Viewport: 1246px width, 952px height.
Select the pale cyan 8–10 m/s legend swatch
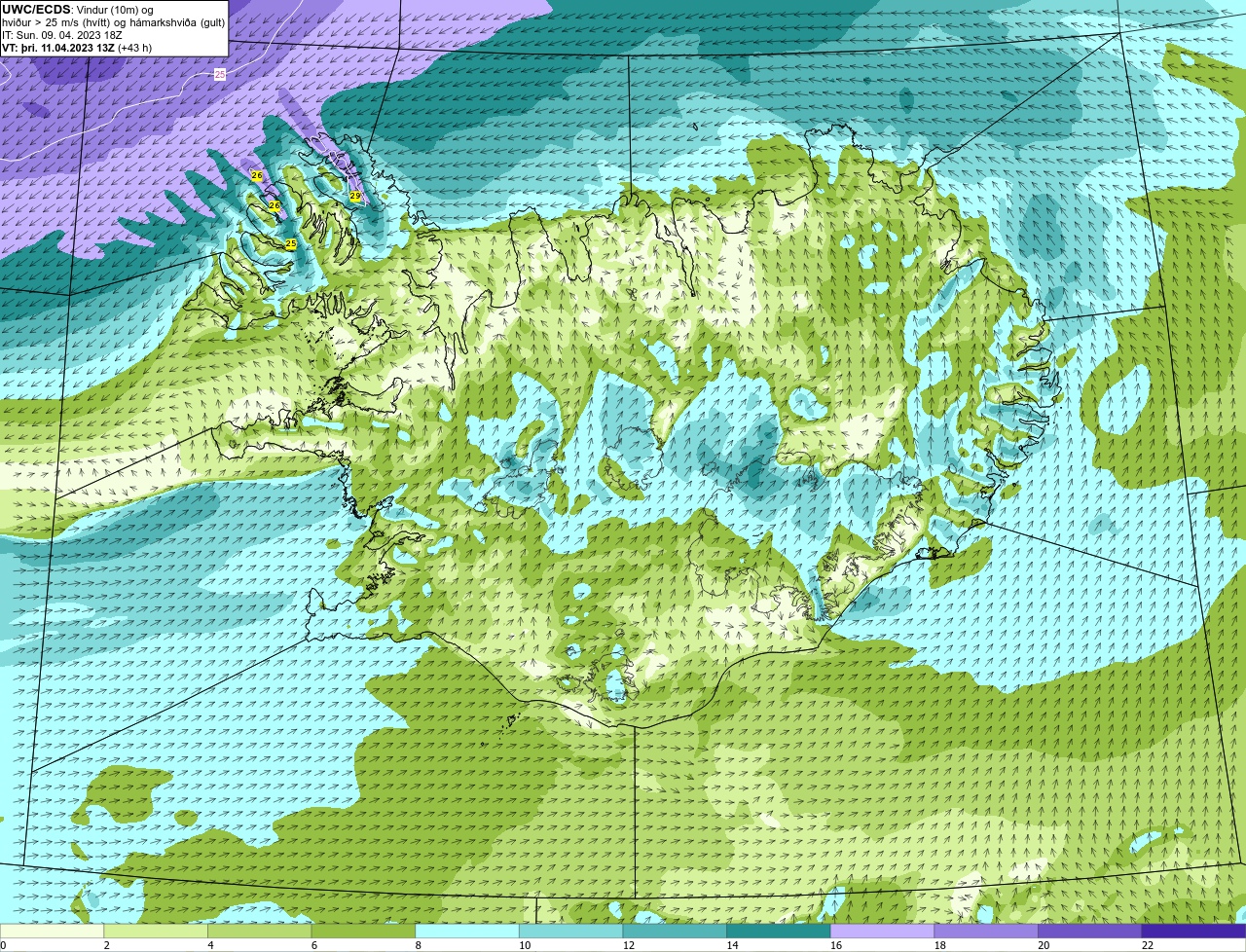[467, 932]
